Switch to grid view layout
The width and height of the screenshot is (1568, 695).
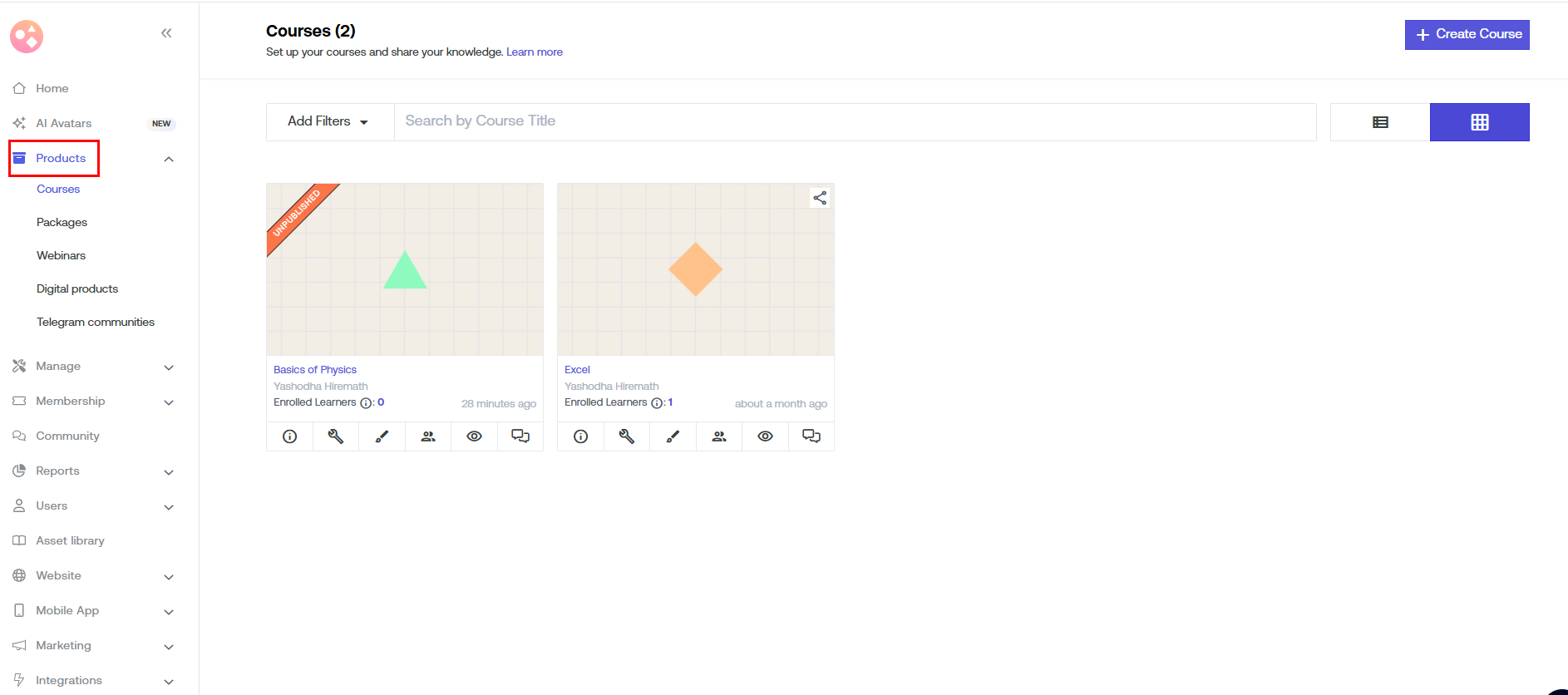[x=1479, y=122]
